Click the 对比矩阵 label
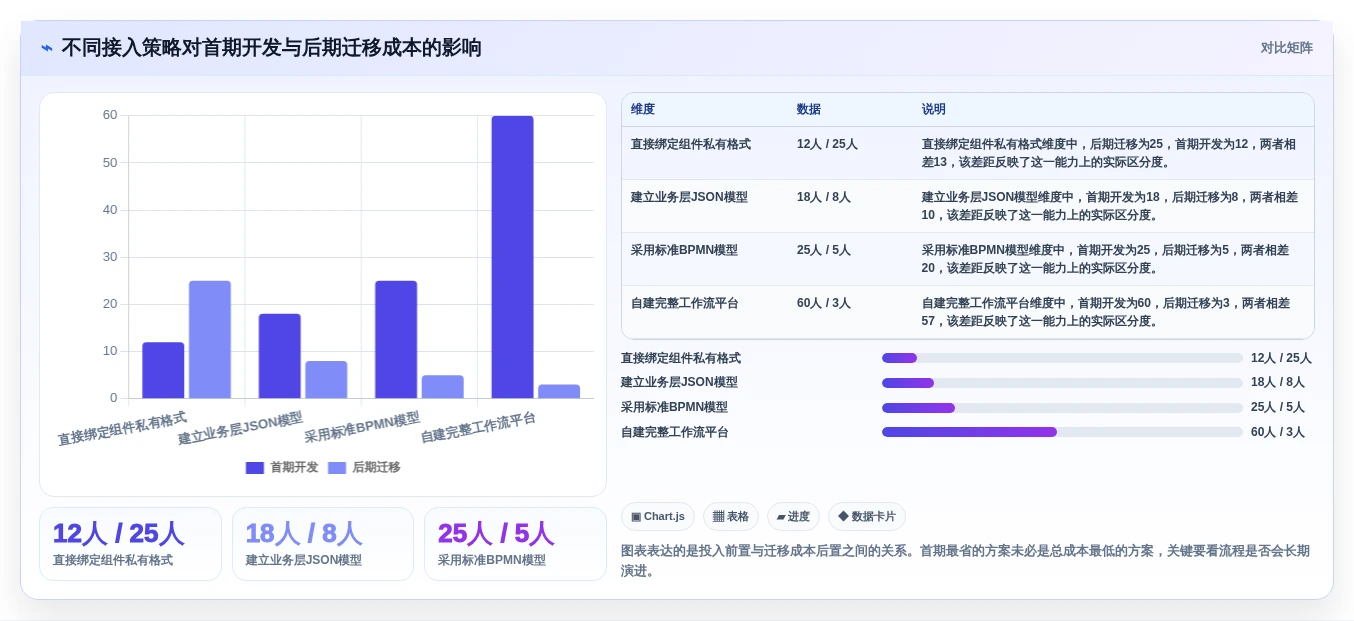This screenshot has height=621, width=1354. pyautogui.click(x=1286, y=48)
